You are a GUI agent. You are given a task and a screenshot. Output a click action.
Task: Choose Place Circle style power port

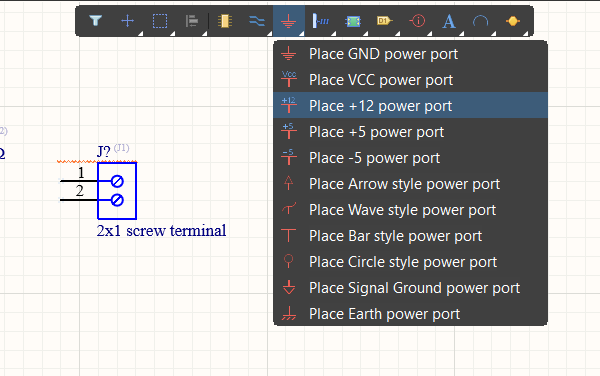410,262
